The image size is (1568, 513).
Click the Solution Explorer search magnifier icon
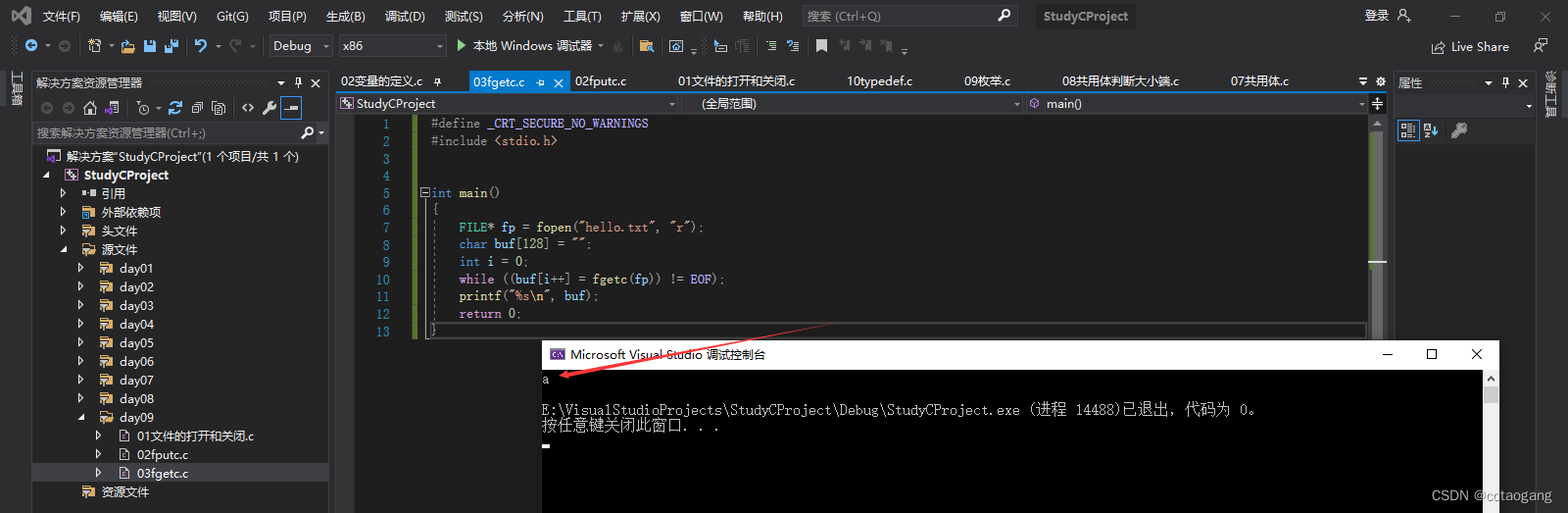tap(308, 132)
